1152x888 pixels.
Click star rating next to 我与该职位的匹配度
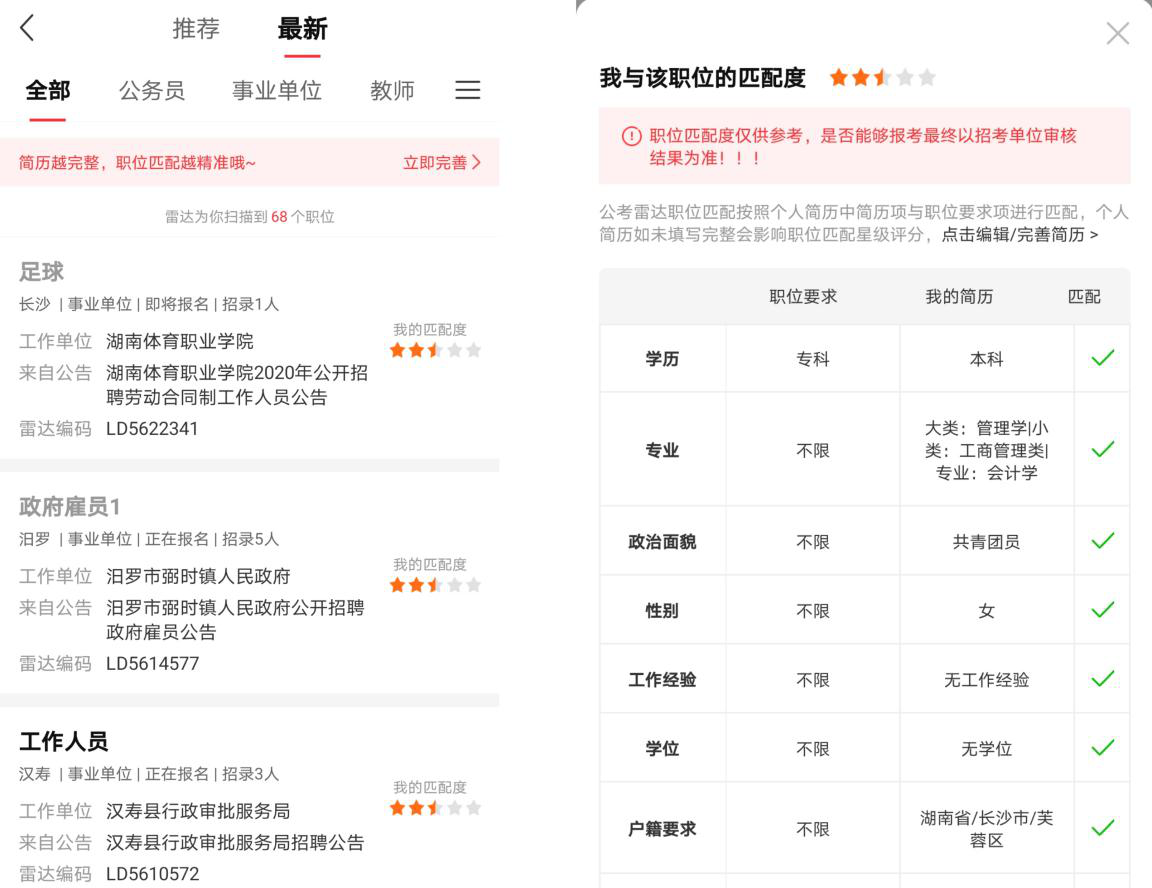(x=882, y=77)
